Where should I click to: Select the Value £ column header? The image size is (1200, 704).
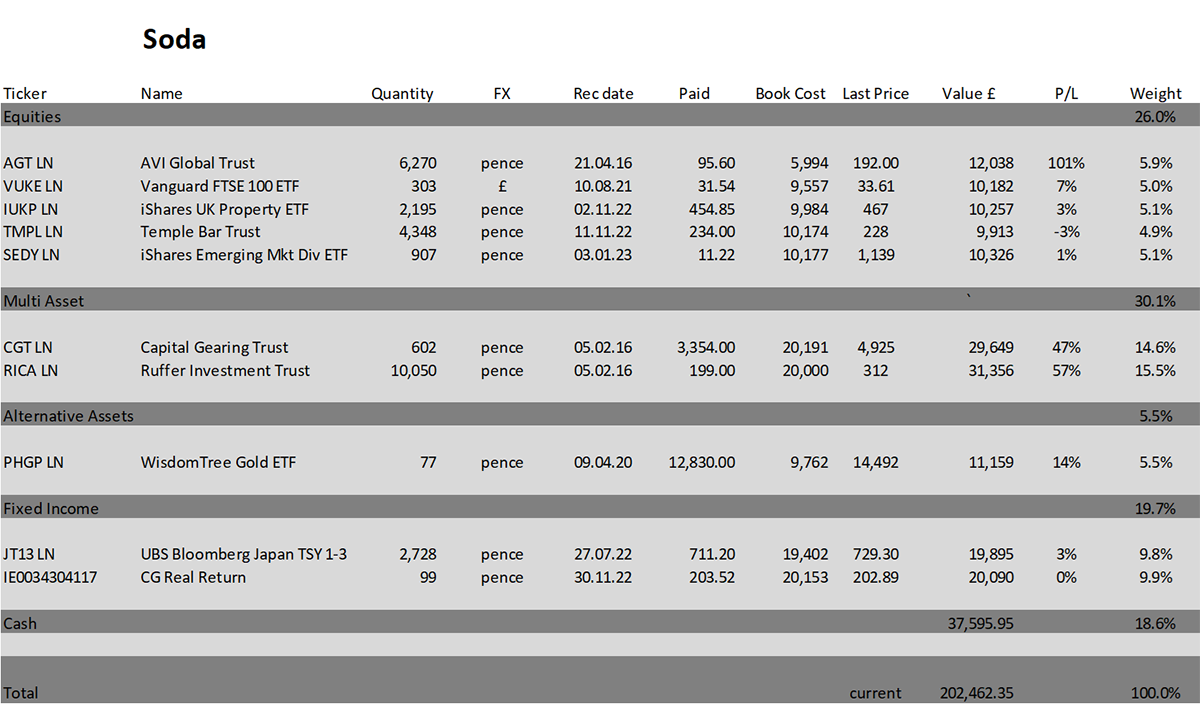coord(968,93)
